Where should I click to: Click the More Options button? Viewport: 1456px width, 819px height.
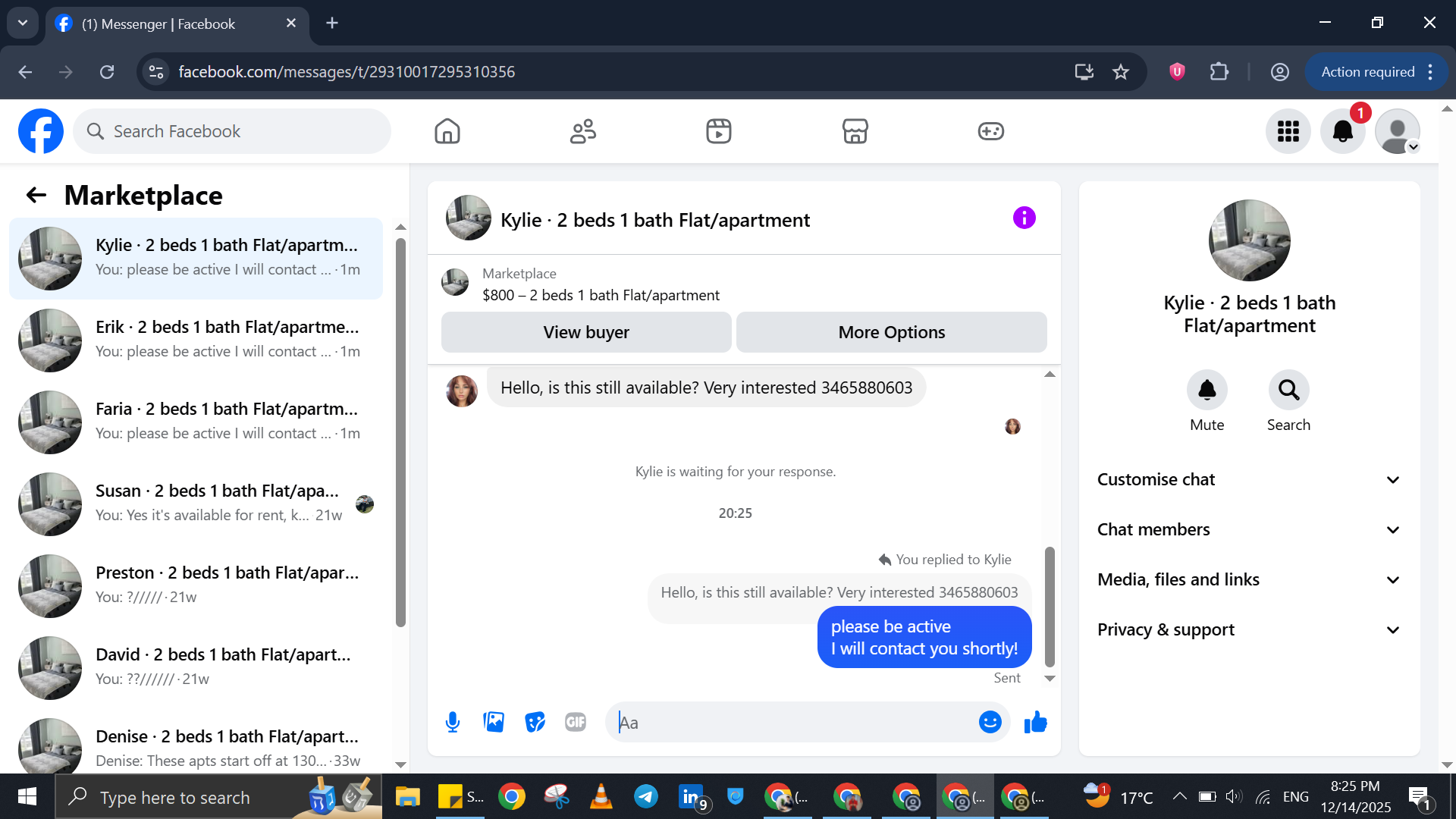point(891,332)
